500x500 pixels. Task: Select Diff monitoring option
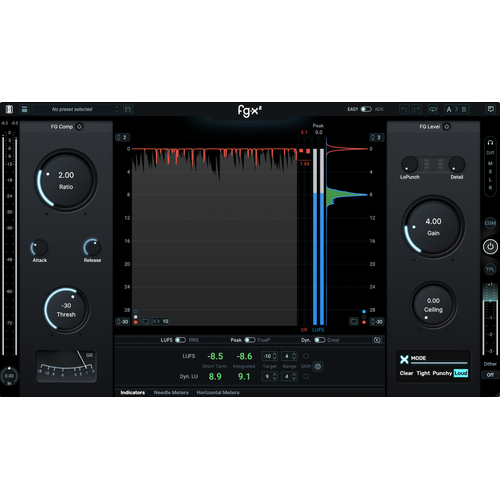pos(490,153)
